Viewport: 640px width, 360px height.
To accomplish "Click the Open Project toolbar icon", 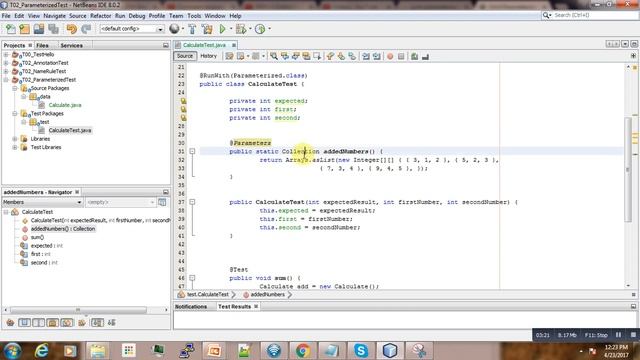I will [39, 29].
